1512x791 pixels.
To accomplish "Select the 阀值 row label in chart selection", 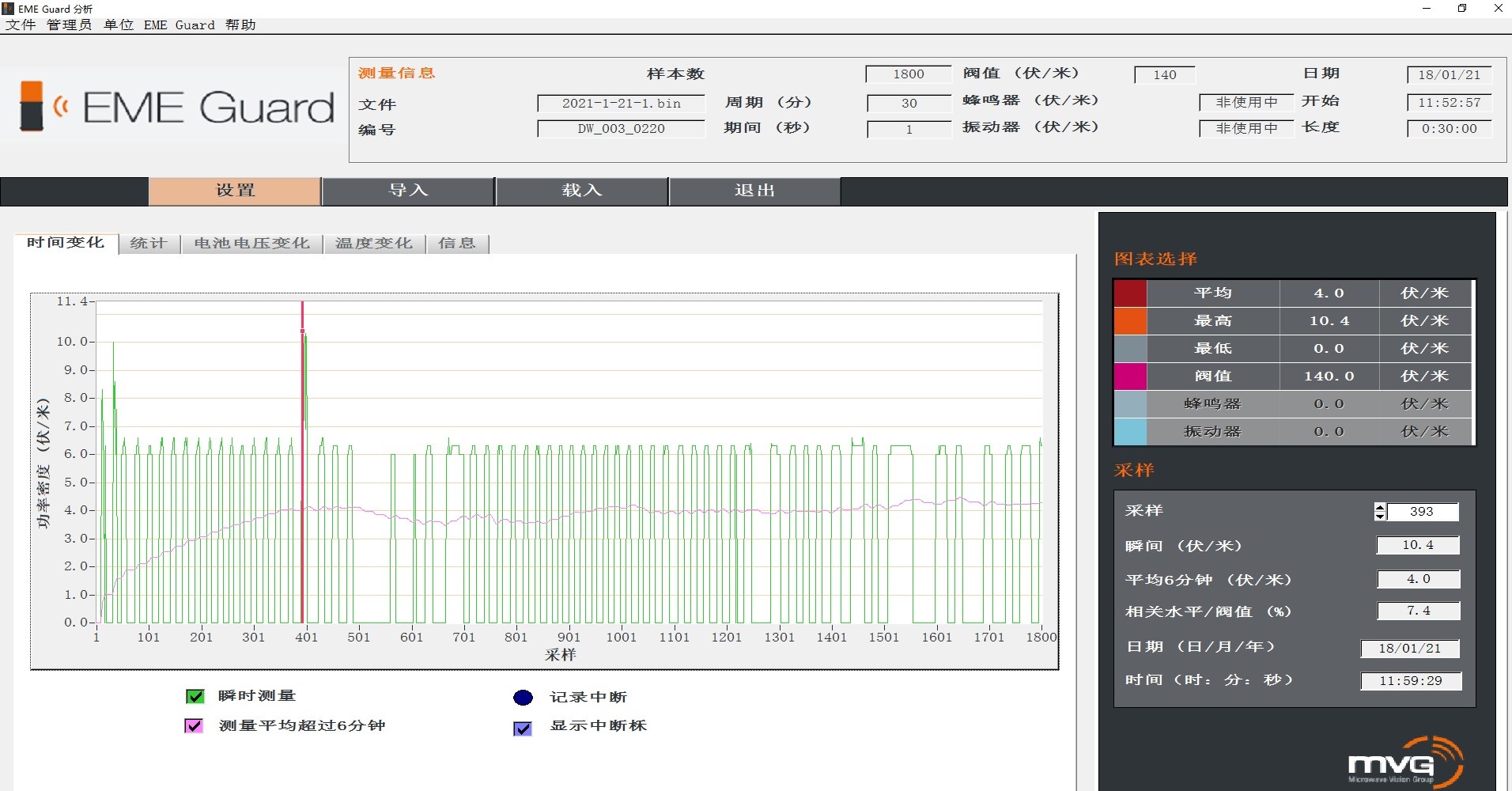I will click(x=1213, y=377).
